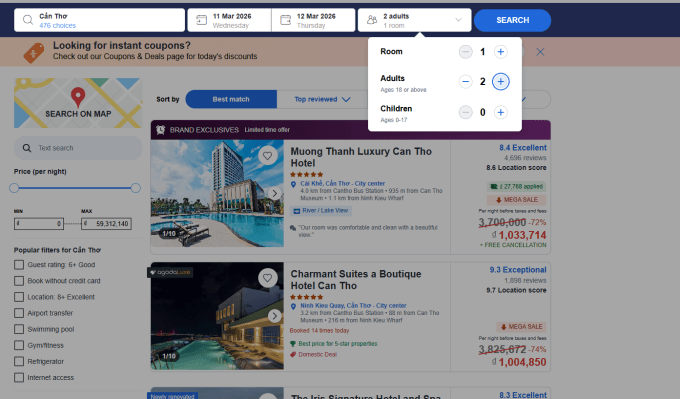Click the text search magnifier icon

pos(27,148)
